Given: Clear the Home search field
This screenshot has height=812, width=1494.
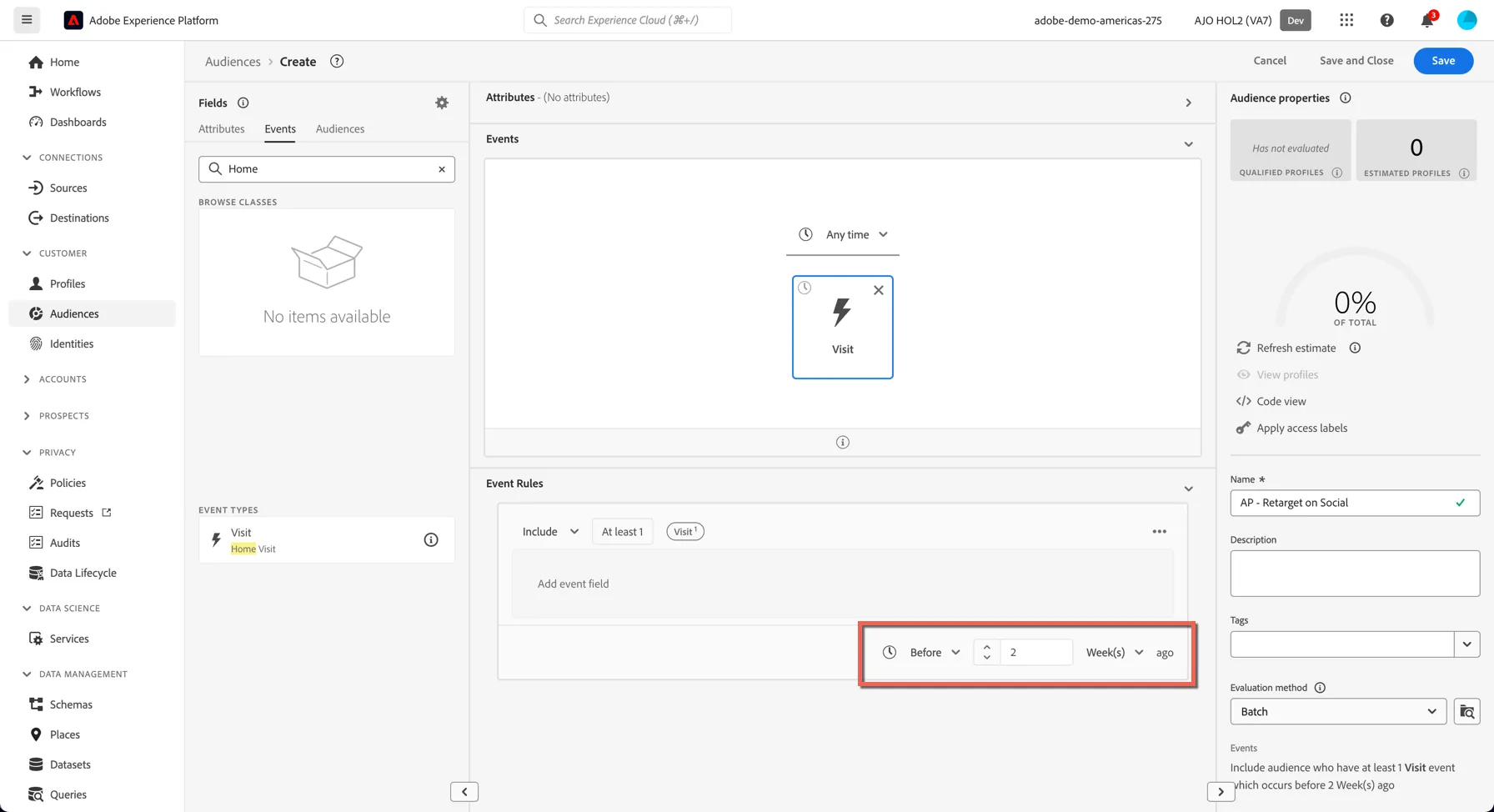Looking at the screenshot, I should tap(442, 169).
